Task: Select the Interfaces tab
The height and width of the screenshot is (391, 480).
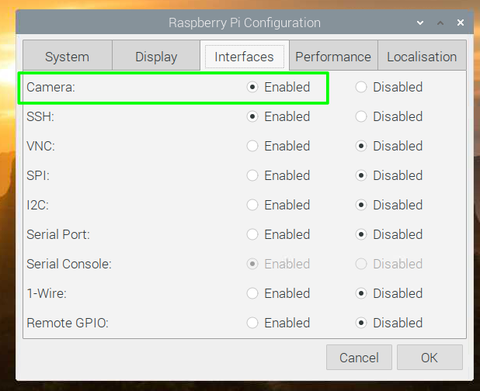Action: click(x=244, y=57)
